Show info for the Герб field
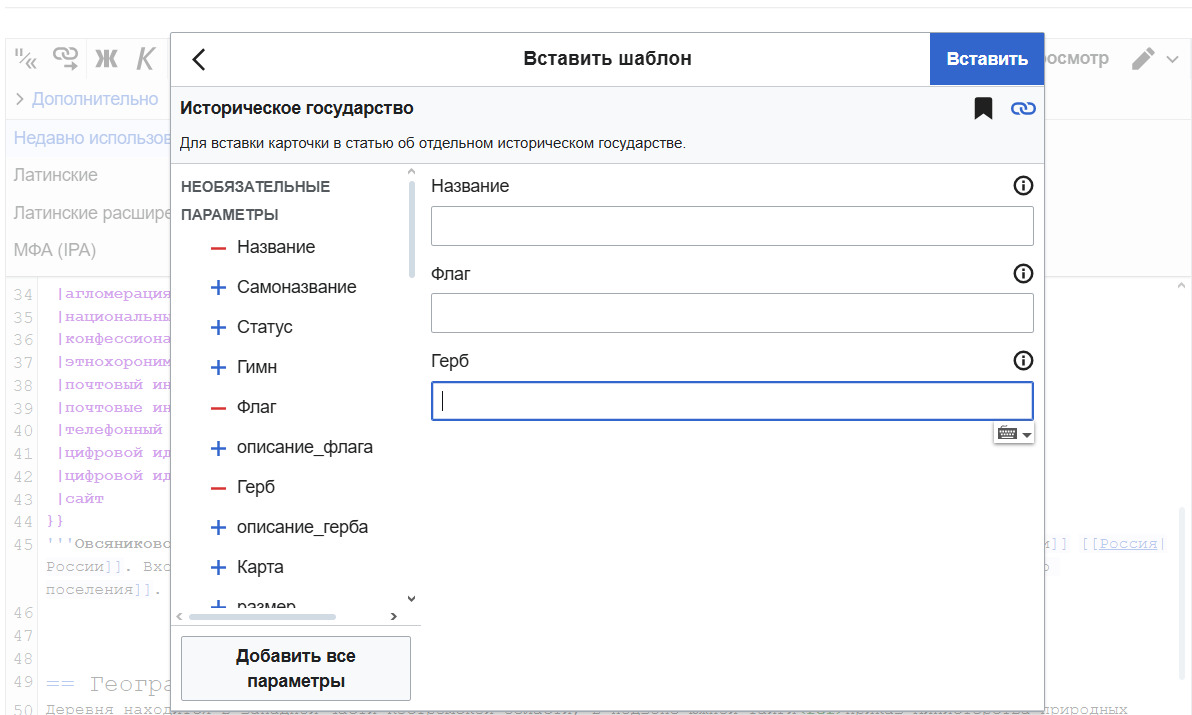Viewport: 1192px width, 715px height. coord(1023,361)
